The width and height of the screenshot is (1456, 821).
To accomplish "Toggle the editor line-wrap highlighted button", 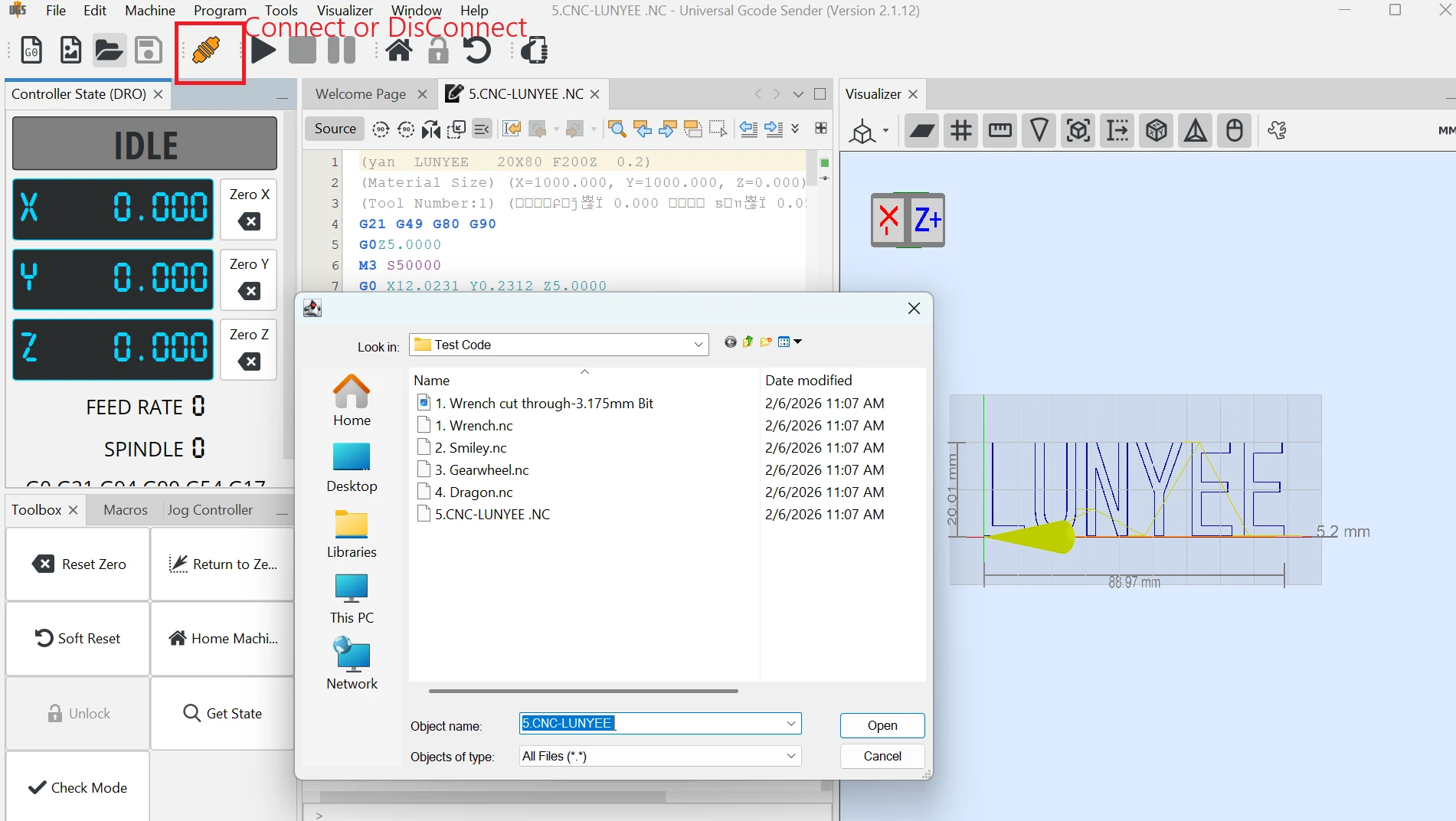I will pos(482,129).
